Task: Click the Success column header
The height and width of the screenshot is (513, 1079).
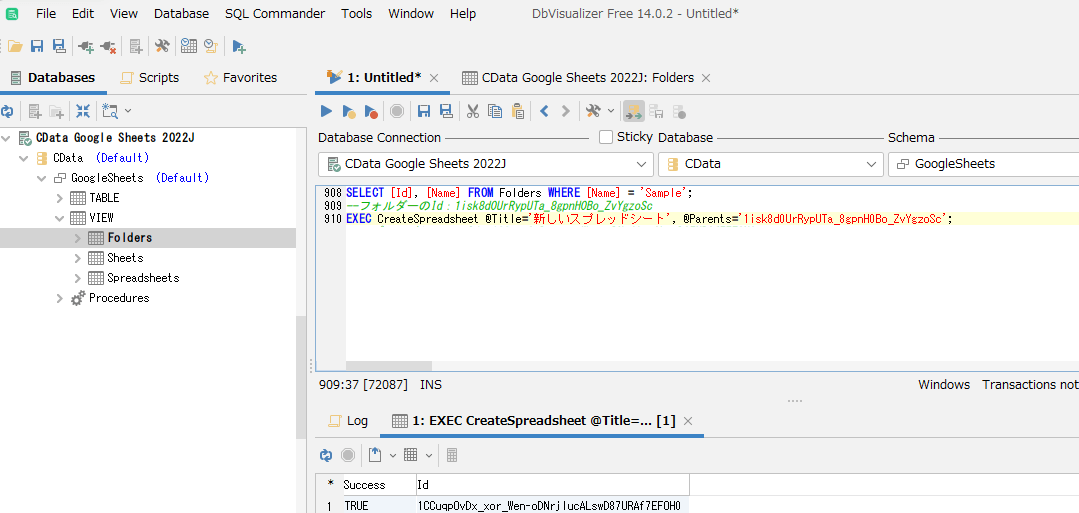Action: (x=364, y=485)
